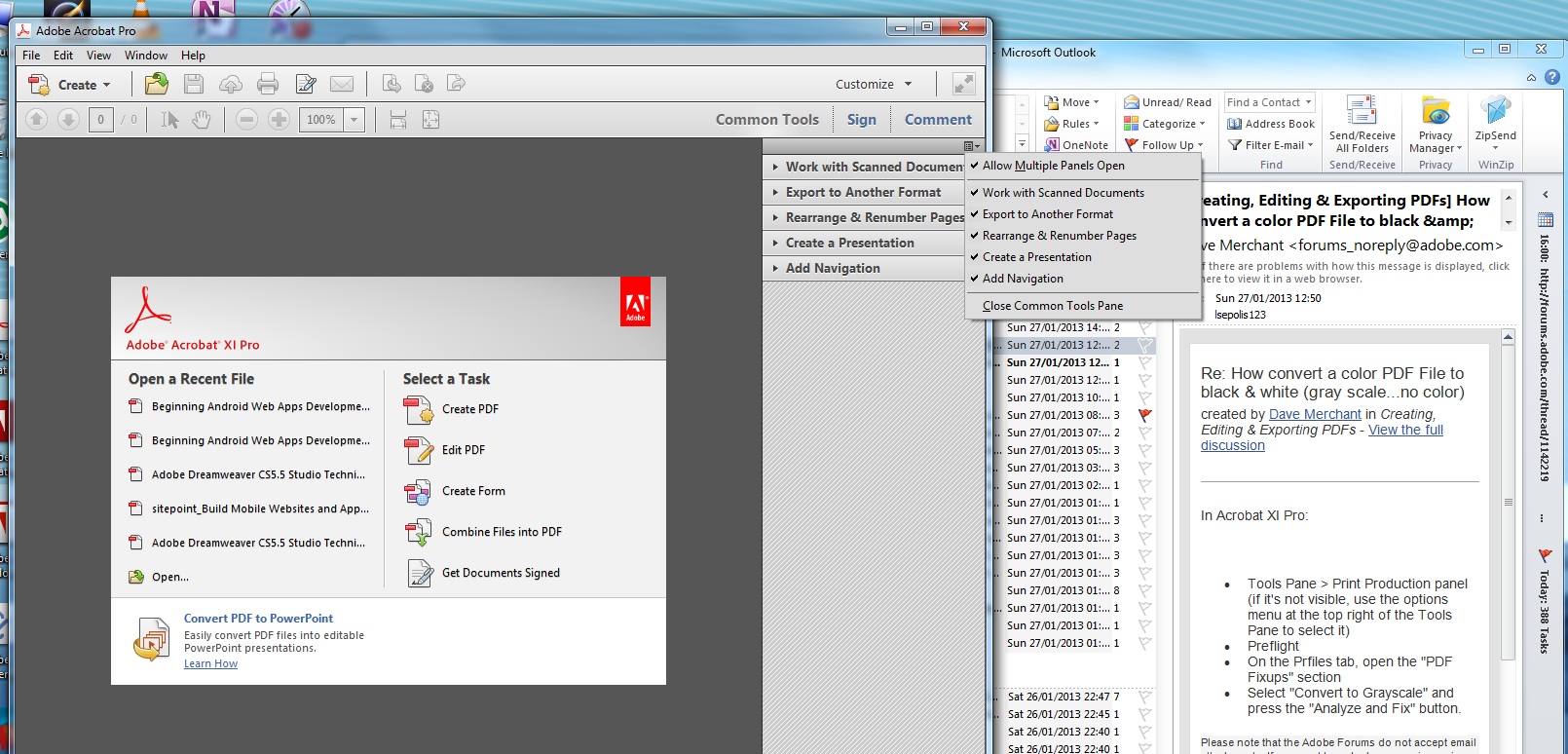Open the Help menu in Acrobat
The width and height of the screenshot is (1568, 754).
coord(193,56)
